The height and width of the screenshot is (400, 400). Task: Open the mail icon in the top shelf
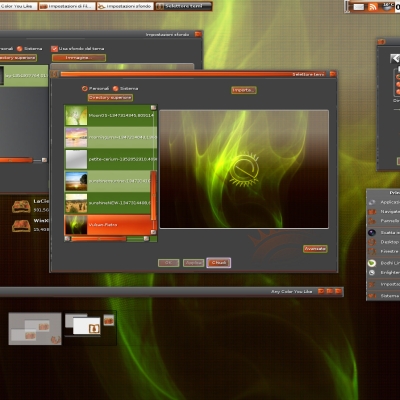tap(359, 7)
